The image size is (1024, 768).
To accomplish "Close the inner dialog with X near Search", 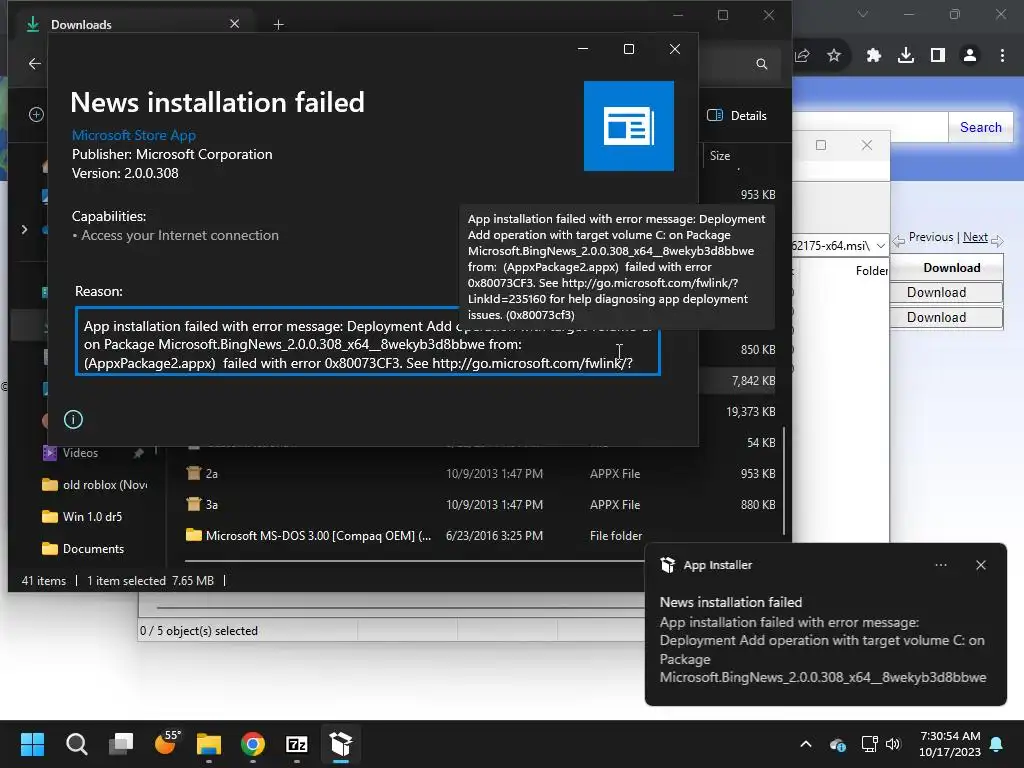I will tap(867, 145).
